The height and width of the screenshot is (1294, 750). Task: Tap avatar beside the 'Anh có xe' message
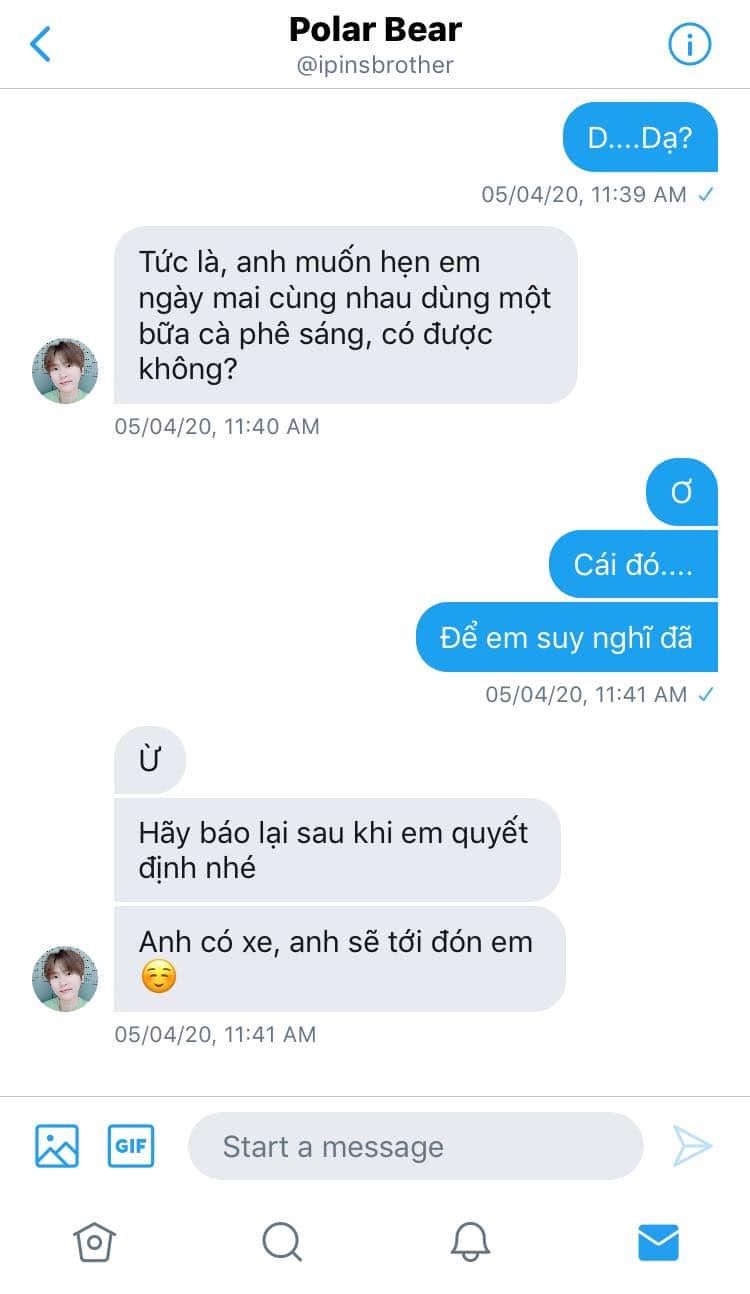65,979
